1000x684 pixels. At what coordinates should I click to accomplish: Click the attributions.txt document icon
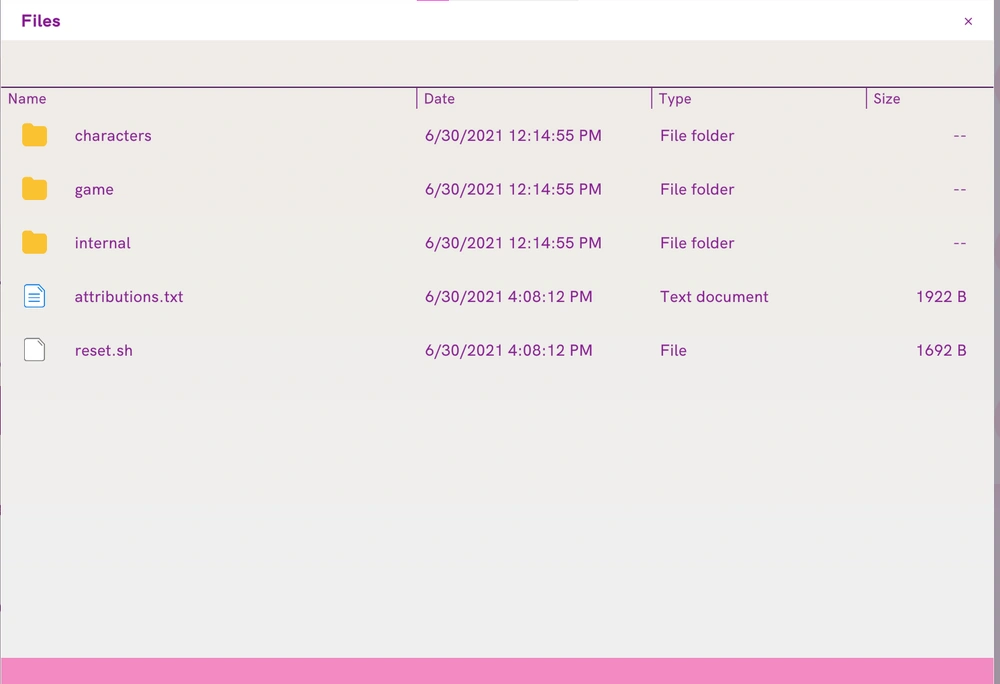coord(34,296)
